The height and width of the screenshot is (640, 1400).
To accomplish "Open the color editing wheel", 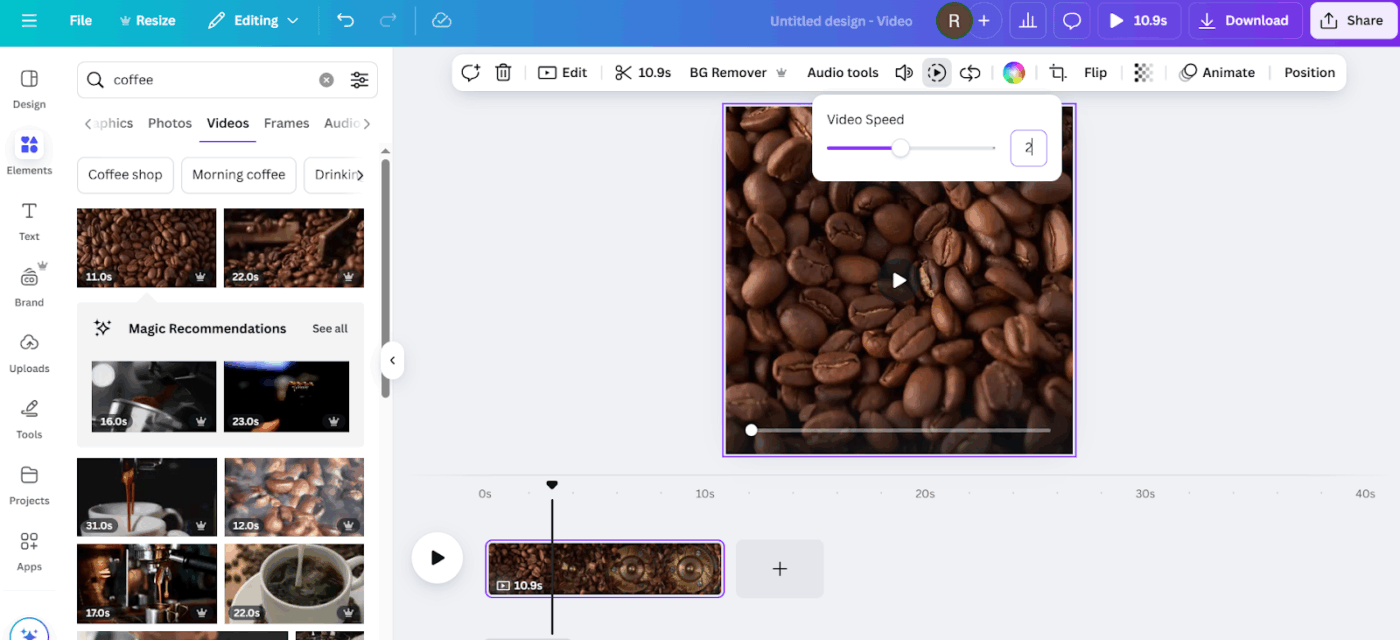I will tap(1013, 72).
